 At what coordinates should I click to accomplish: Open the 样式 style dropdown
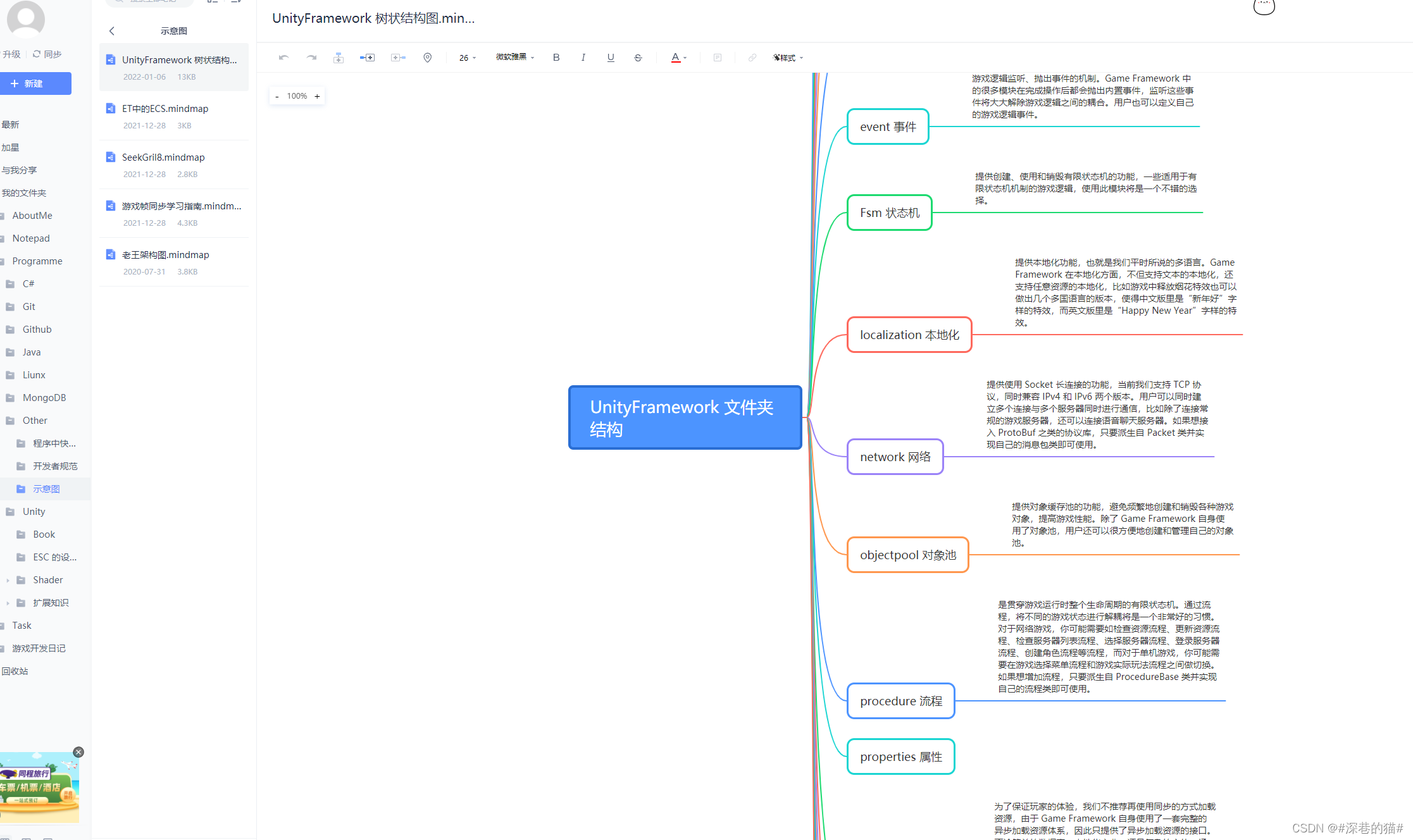pyautogui.click(x=788, y=58)
